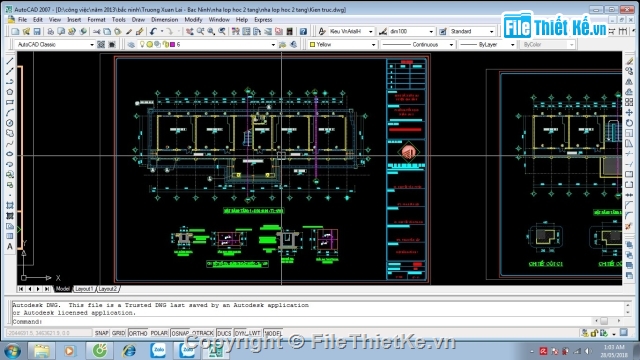The width and height of the screenshot is (640, 360).
Task: Click the Save icon in Standard toolbar
Action: point(37,31)
